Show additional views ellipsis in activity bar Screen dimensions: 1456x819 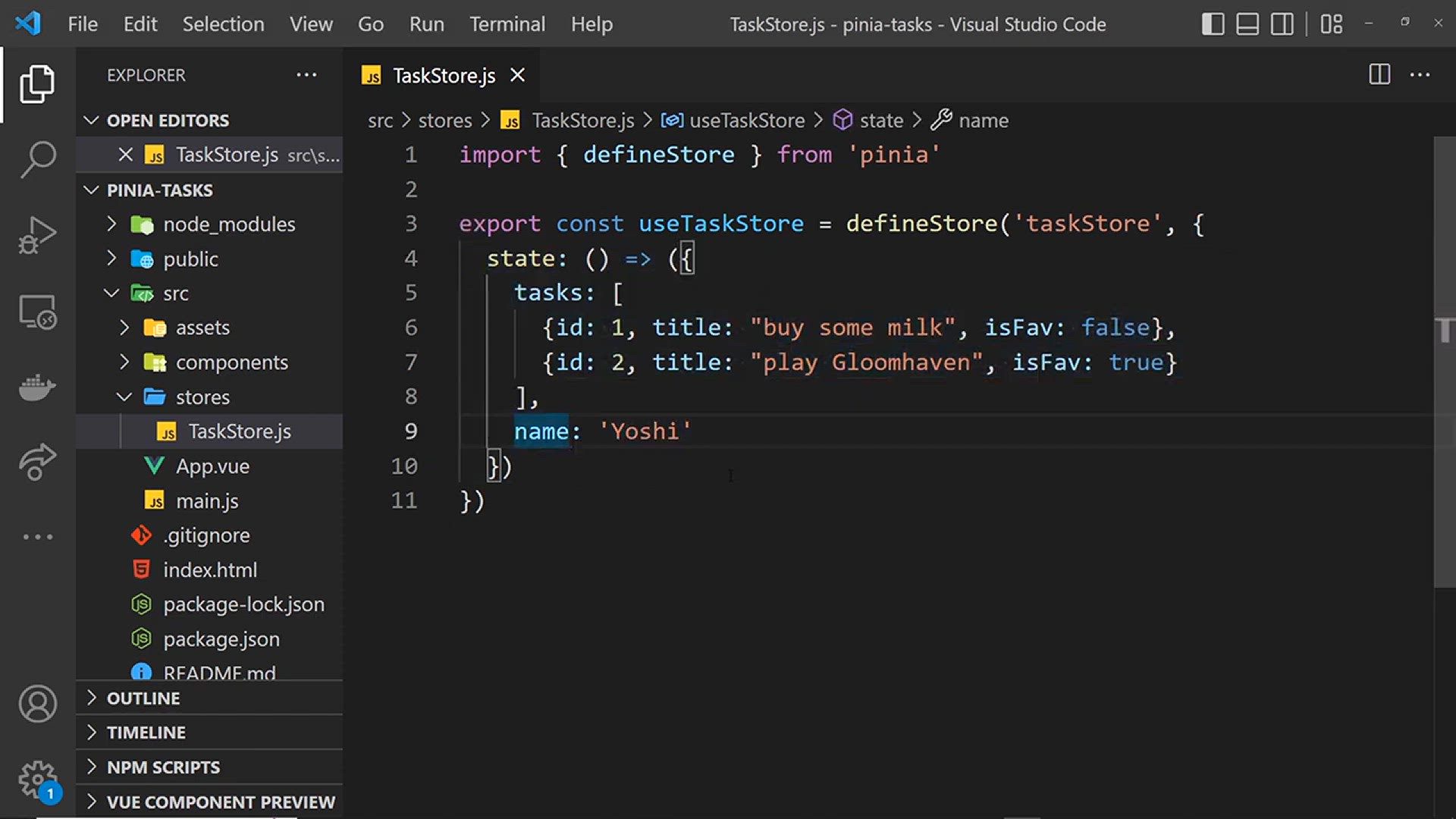point(37,537)
